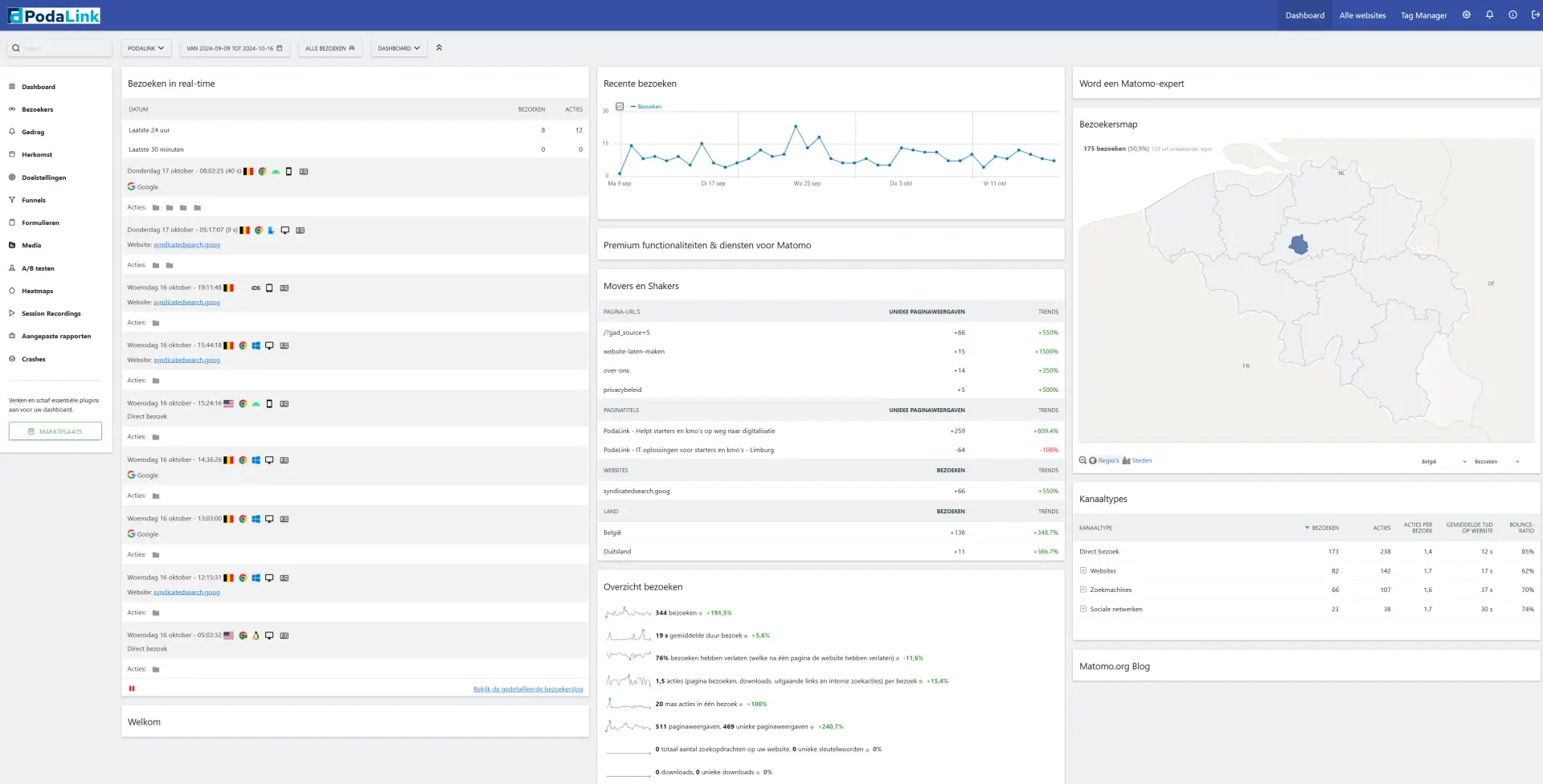This screenshot has height=784, width=1543.
Task: Click the Dashboard grid icon in sidebar
Action: click(12, 87)
